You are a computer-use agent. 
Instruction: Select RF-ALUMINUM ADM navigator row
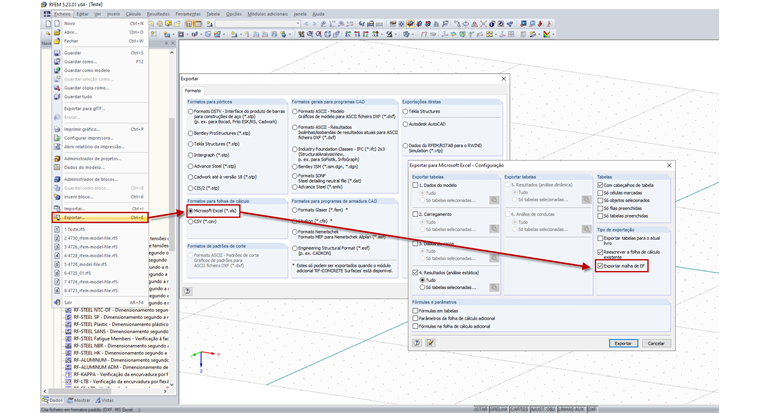click(116, 367)
